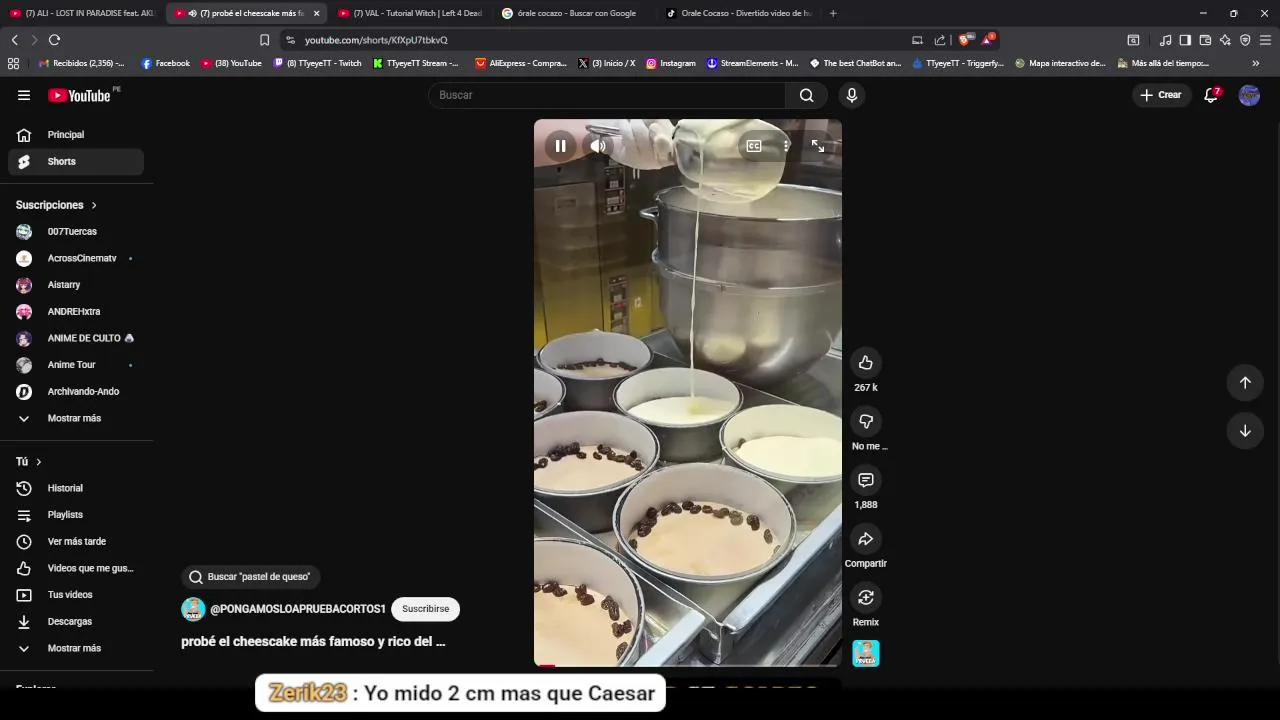Viewport: 1280px width, 720px height.
Task: Mute the Shorts video volume
Action: pos(598,146)
